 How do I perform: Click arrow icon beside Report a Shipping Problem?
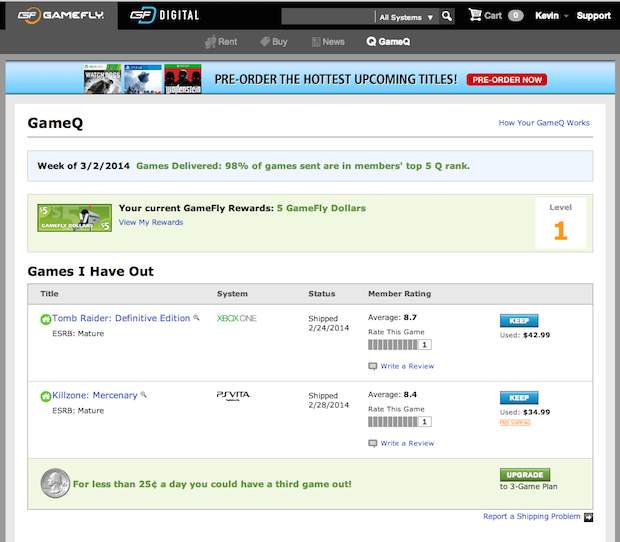click(588, 517)
